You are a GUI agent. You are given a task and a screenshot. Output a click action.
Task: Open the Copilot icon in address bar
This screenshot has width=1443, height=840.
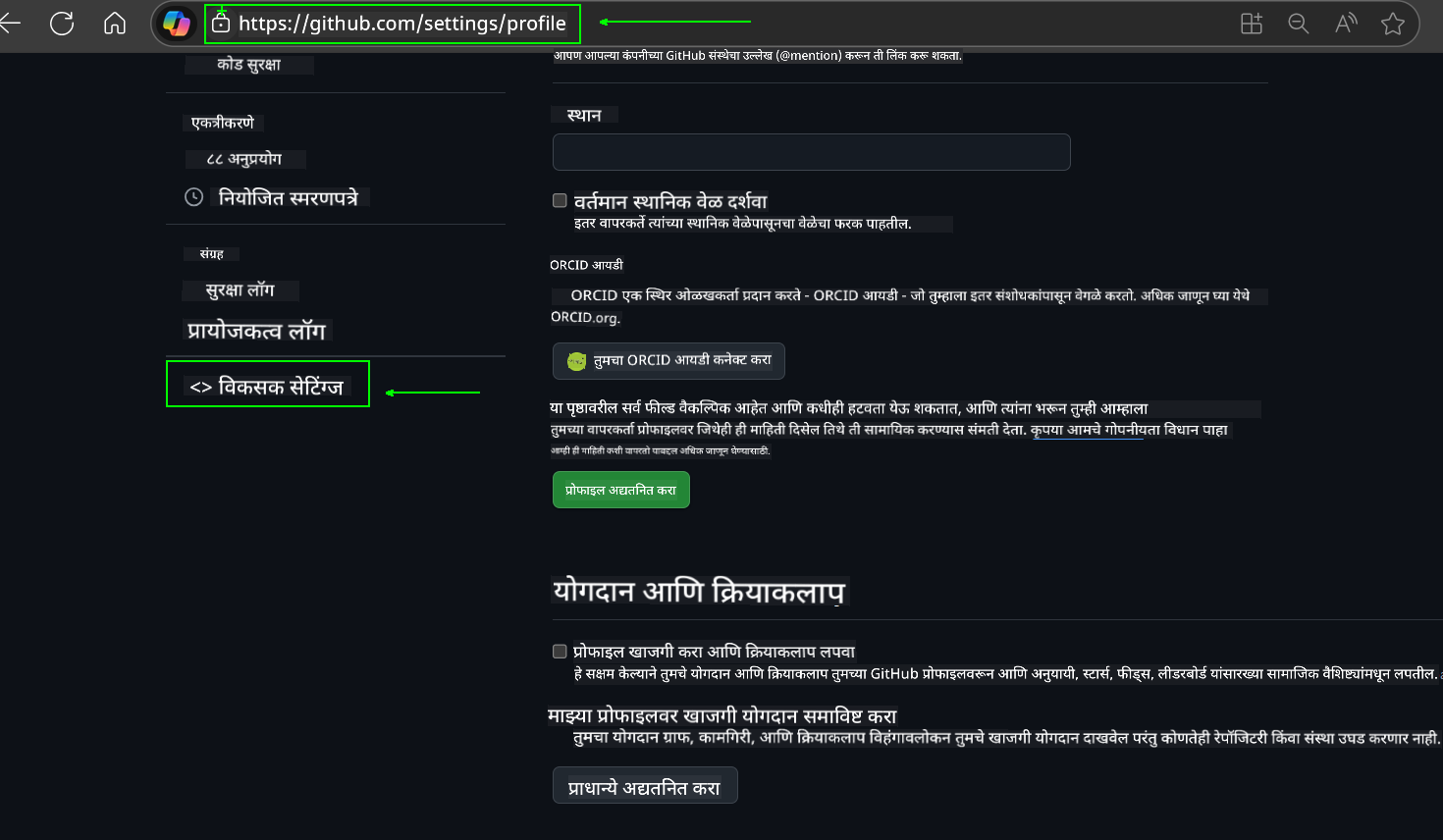[x=177, y=24]
